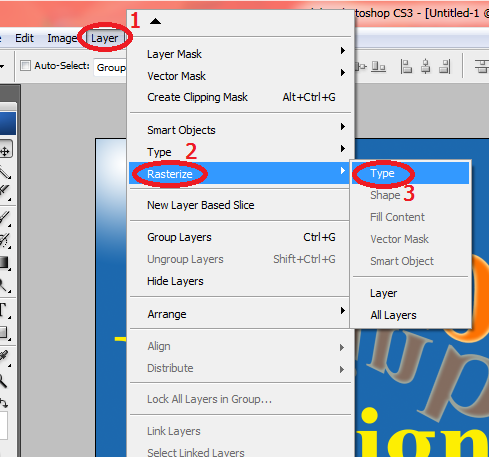Choose Layer in Rasterize submenu

tap(411, 293)
